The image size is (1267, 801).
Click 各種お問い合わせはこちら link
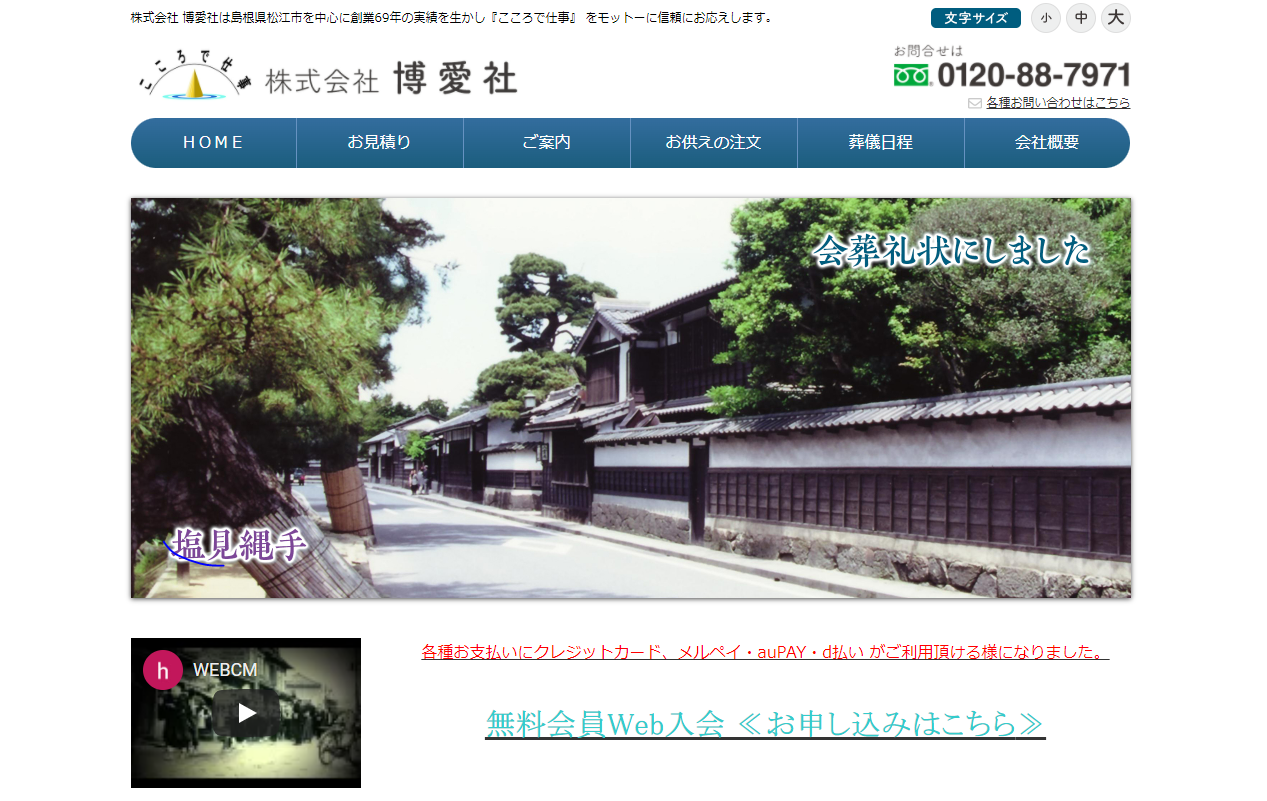coord(1058,103)
